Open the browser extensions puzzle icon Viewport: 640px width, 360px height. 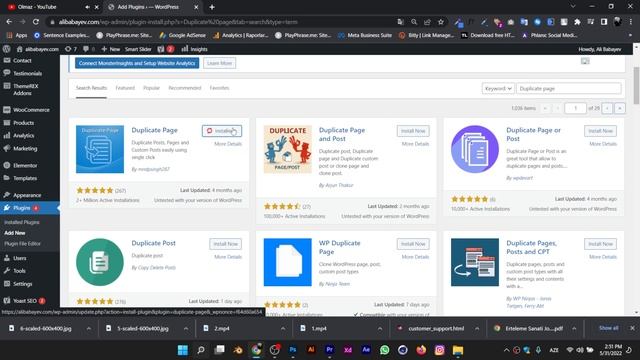577,22
